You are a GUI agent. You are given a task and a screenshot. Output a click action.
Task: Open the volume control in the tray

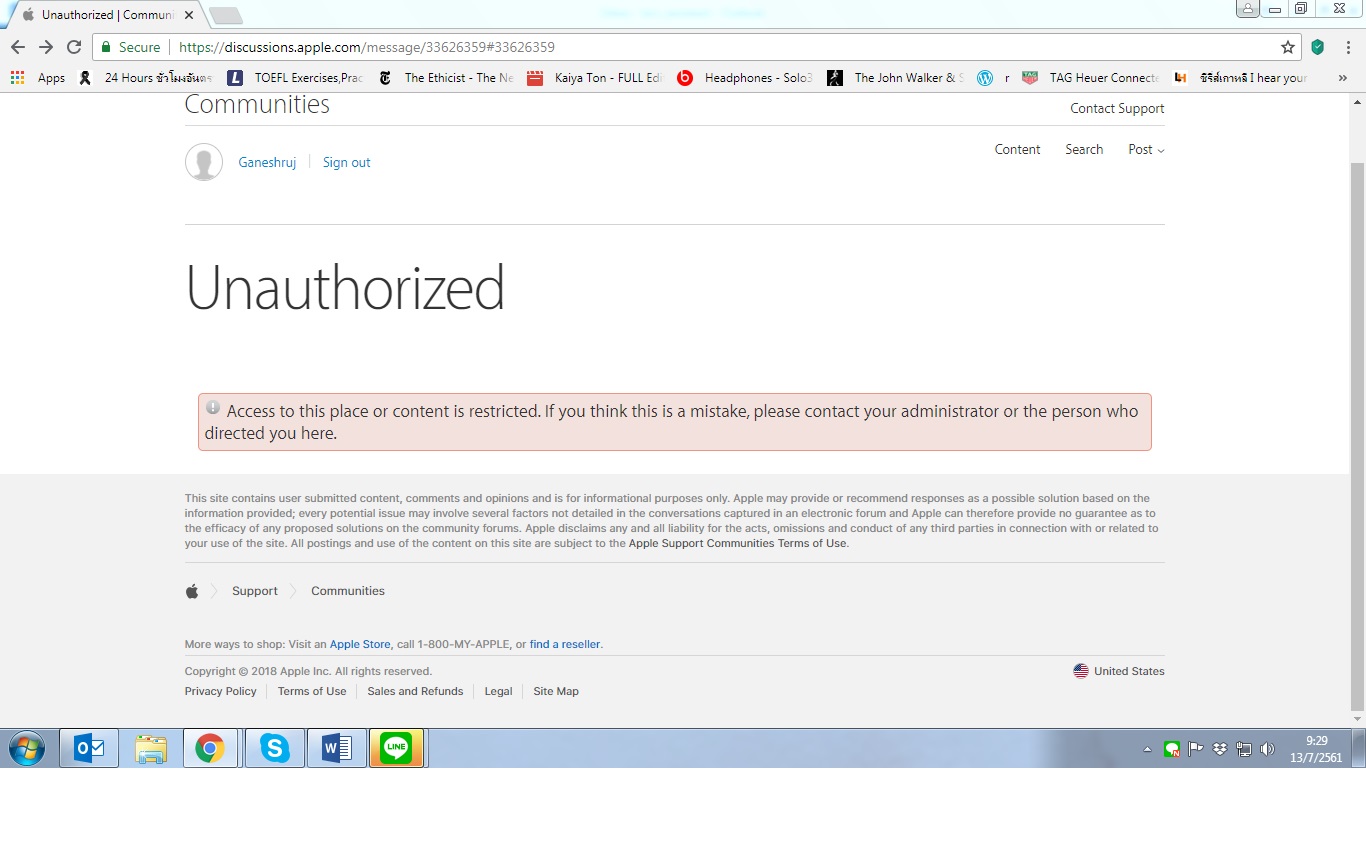1267,749
